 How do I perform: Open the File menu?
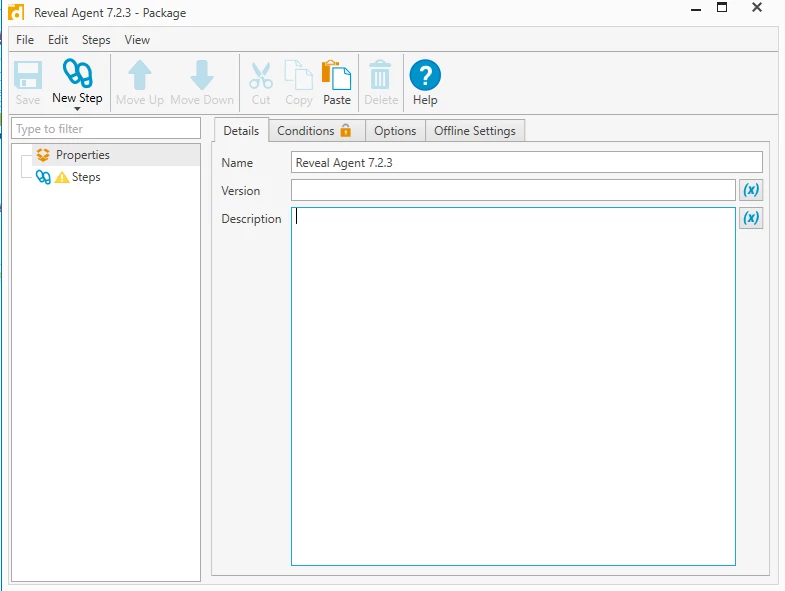point(25,40)
